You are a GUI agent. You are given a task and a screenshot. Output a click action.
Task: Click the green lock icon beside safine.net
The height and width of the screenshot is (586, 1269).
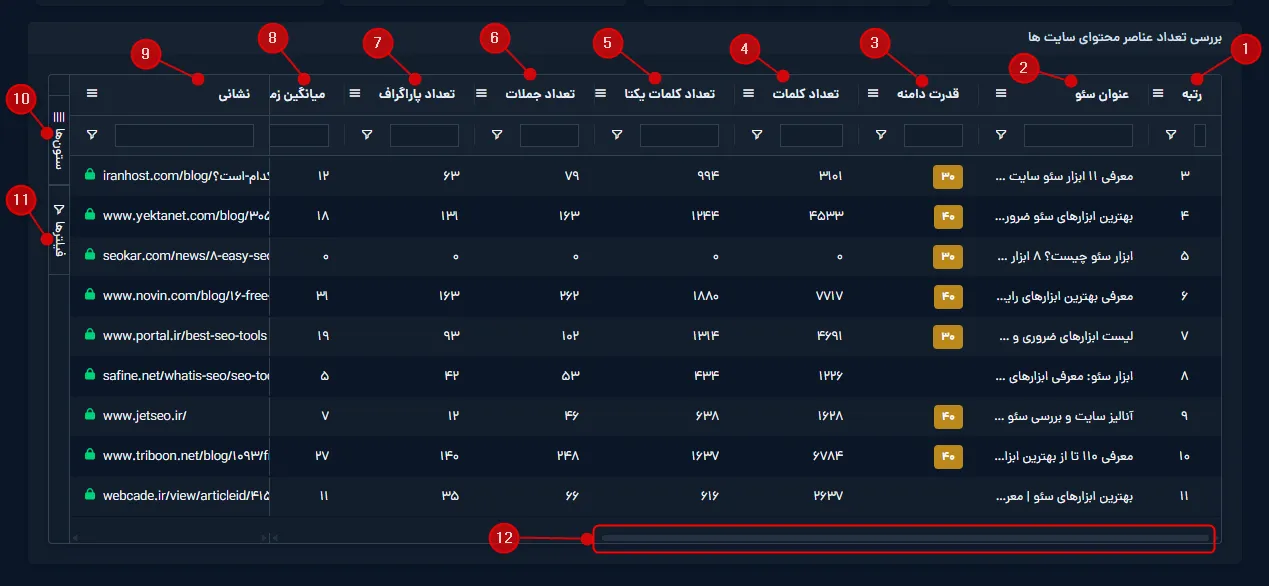[x=90, y=375]
